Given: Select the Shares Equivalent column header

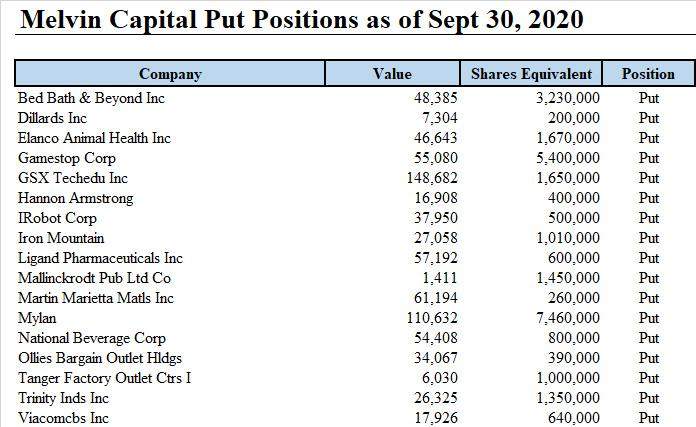Looking at the screenshot, I should tap(531, 73).
